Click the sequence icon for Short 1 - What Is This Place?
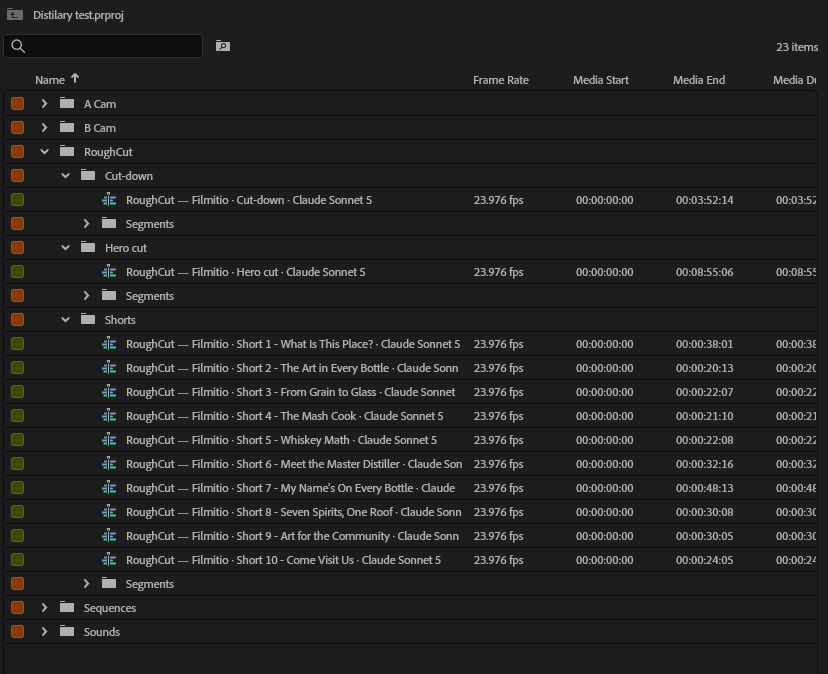Screen dimensions: 828x674 pyautogui.click(x=109, y=343)
